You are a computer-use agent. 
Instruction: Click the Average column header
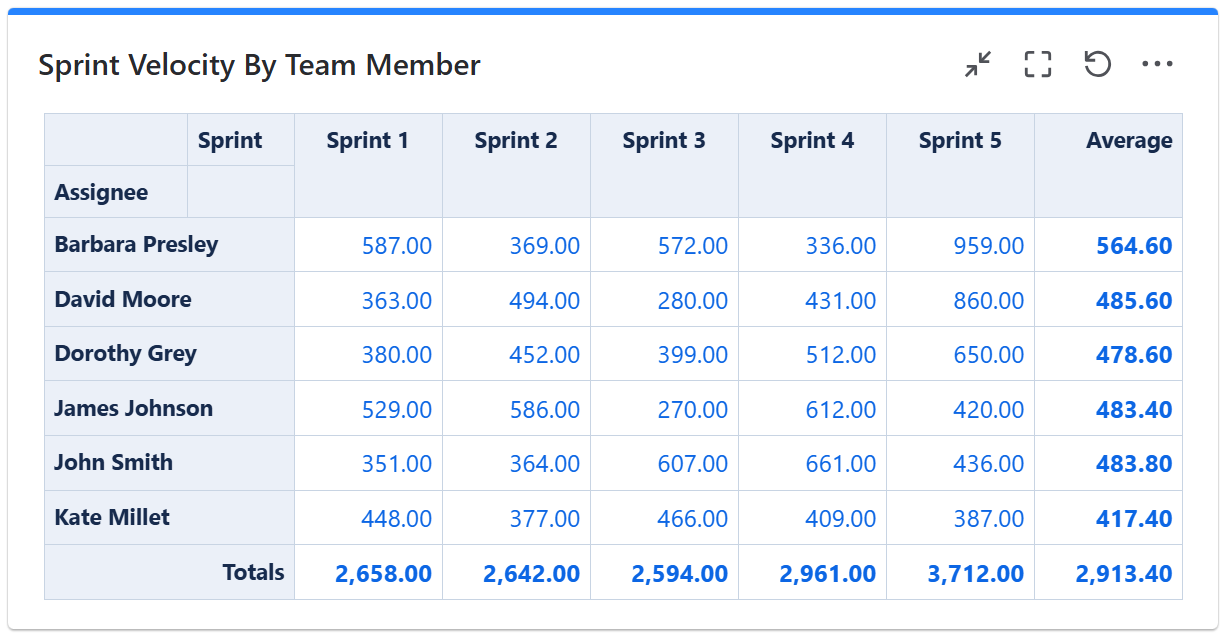pos(1129,141)
